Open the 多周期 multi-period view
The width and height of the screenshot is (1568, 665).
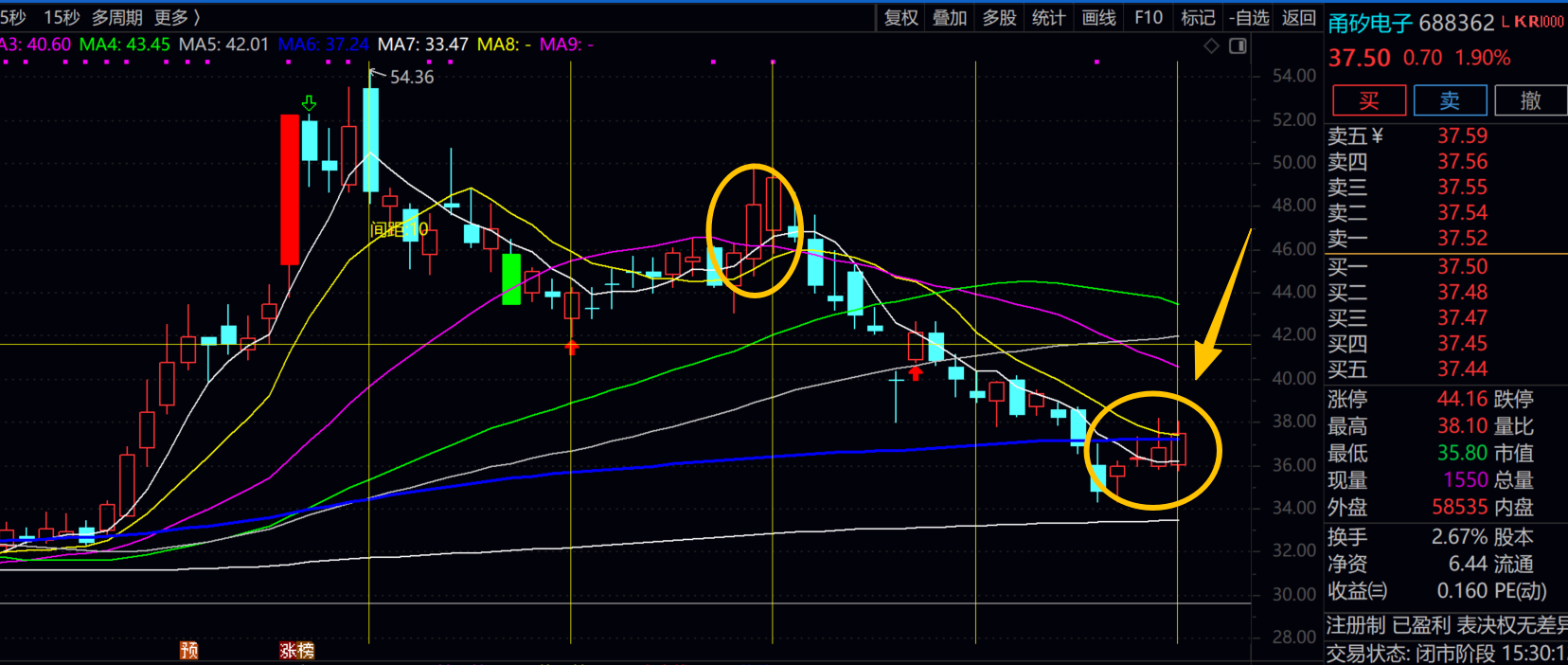tap(116, 17)
